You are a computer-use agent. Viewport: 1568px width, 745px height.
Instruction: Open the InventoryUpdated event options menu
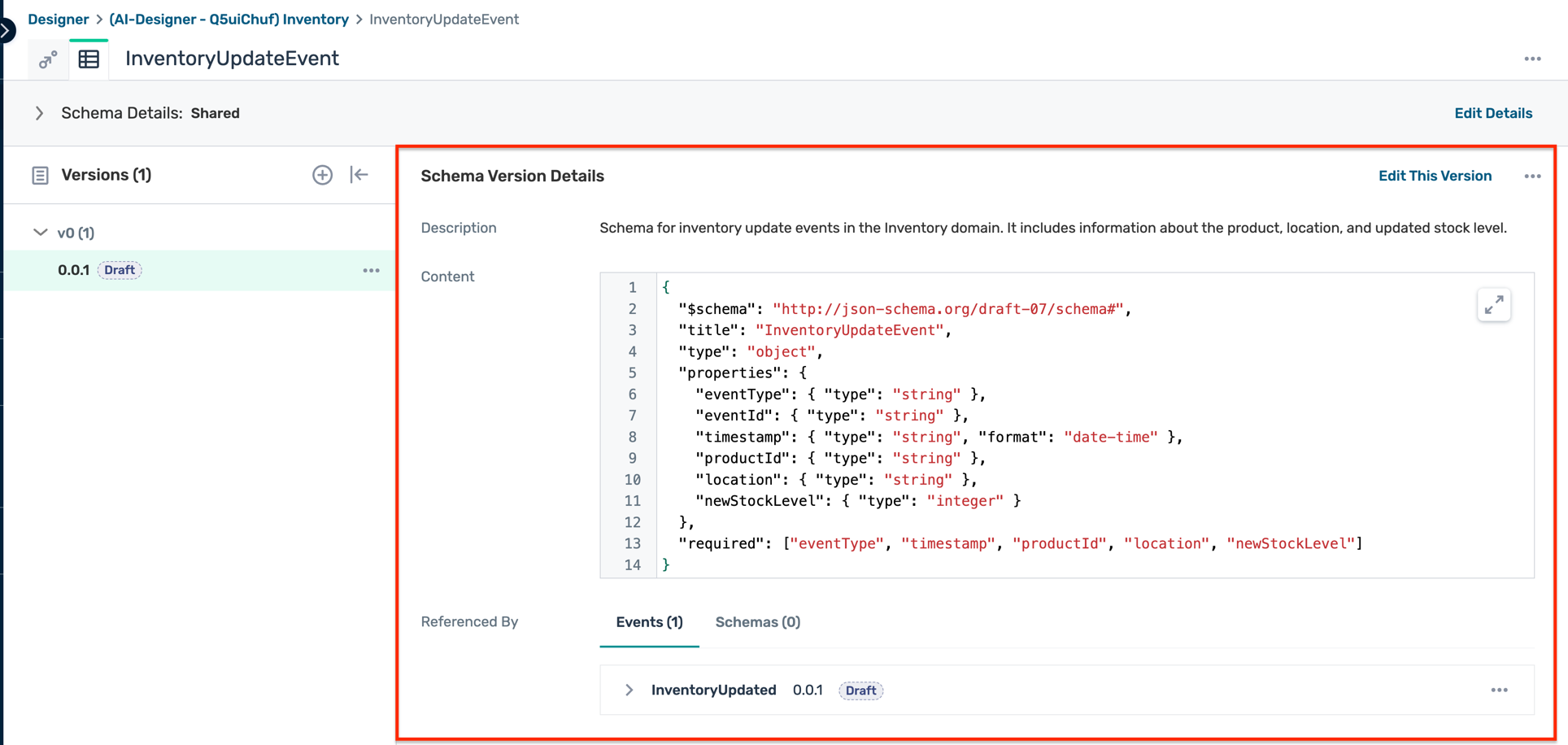[x=1500, y=690]
